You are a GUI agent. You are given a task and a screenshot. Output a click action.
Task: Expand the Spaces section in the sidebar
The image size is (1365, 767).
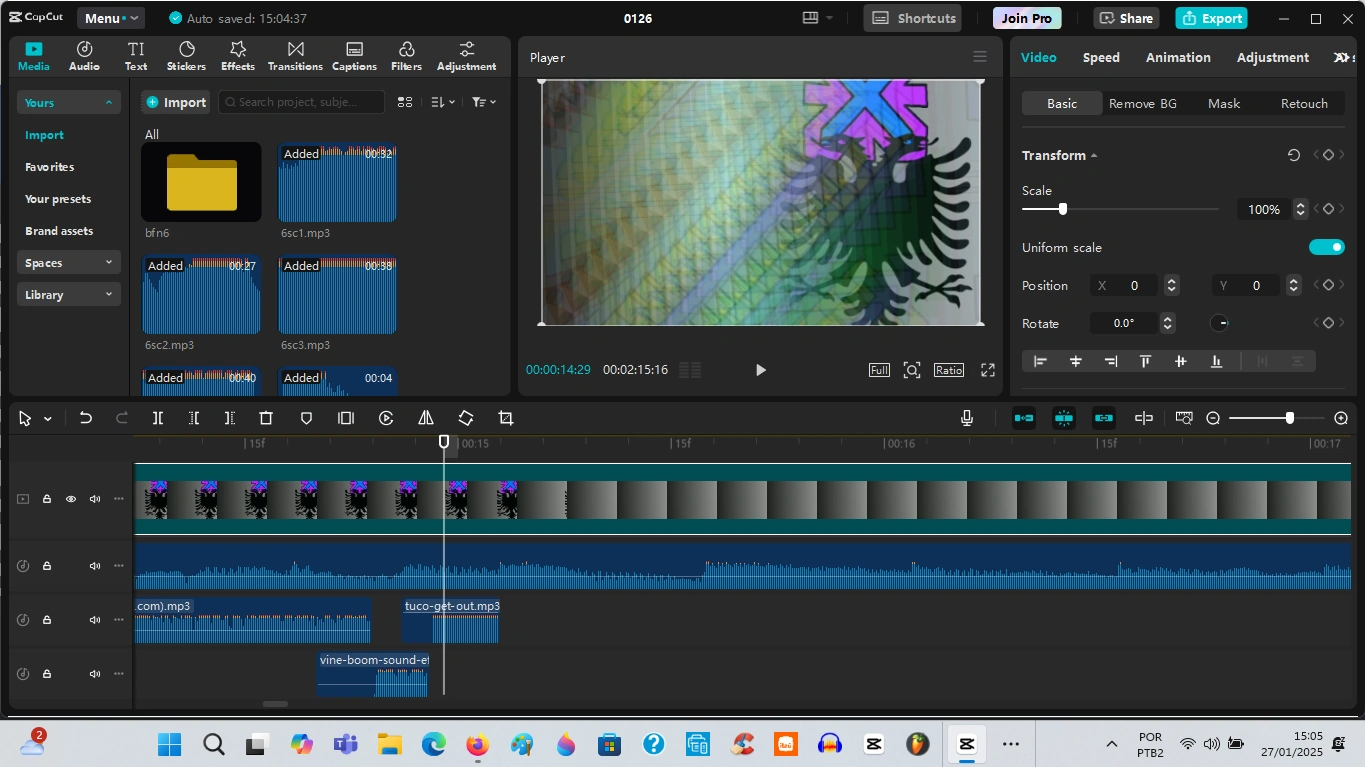[x=68, y=262]
